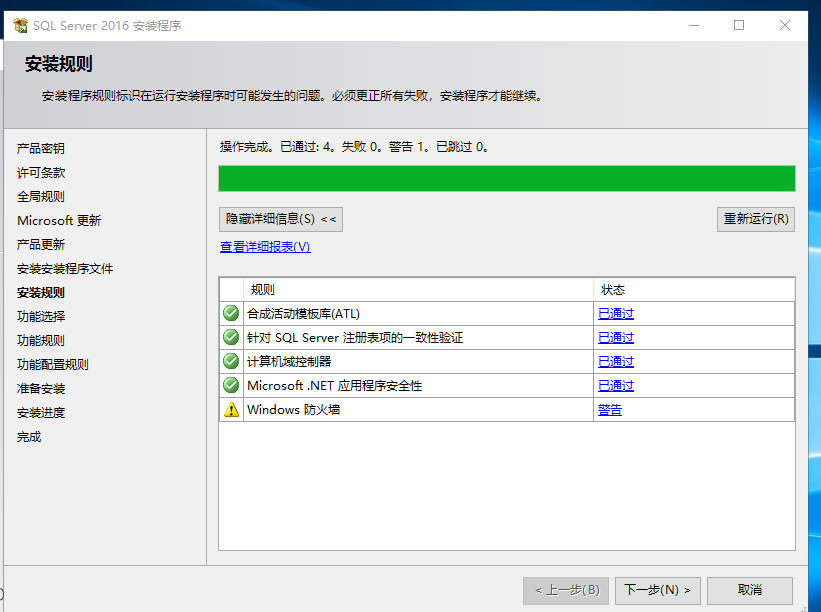Select 安装进度 step in sidebar
This screenshot has width=821, height=612.
pyautogui.click(x=41, y=413)
